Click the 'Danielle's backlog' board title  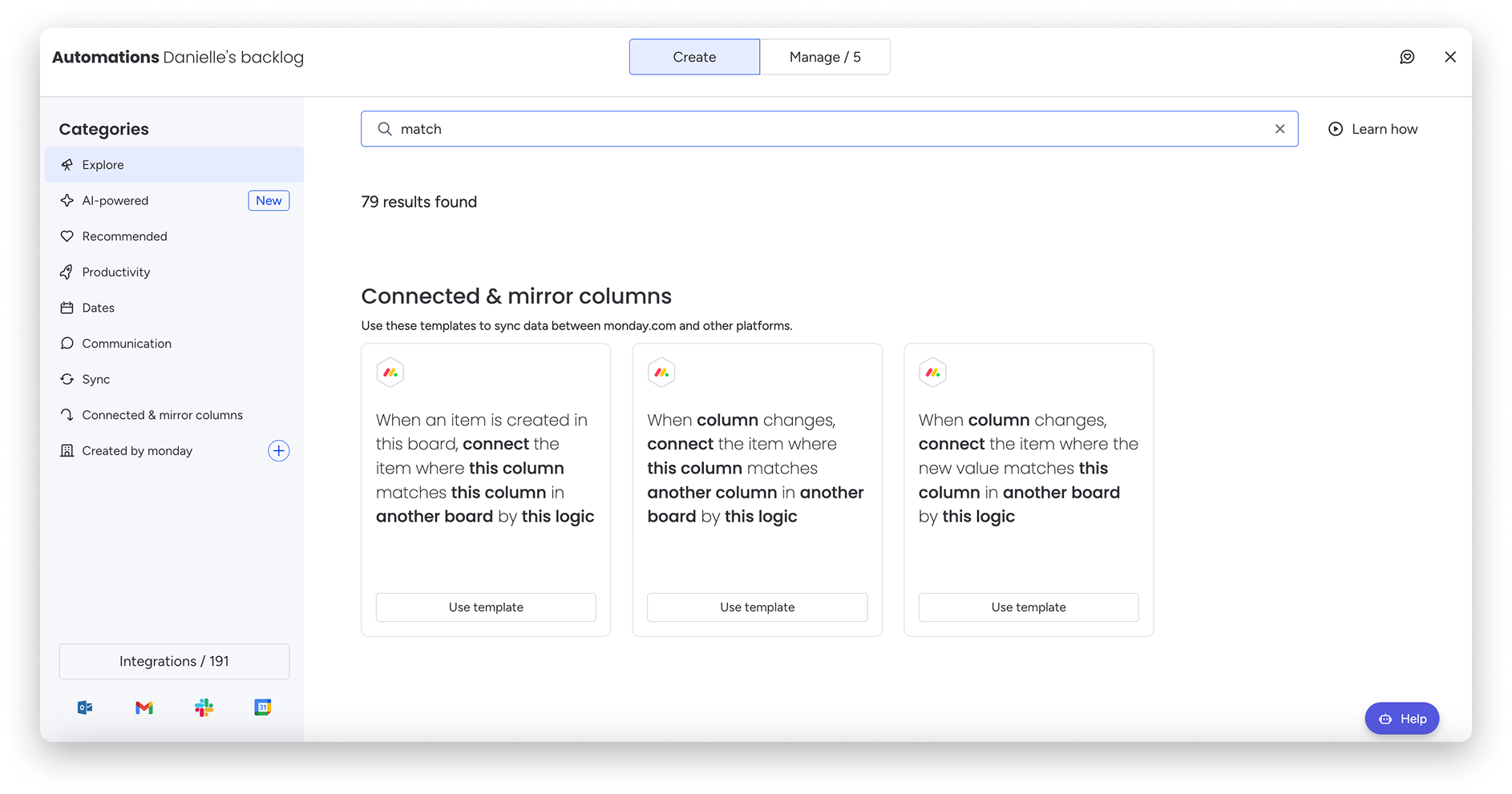pos(233,57)
